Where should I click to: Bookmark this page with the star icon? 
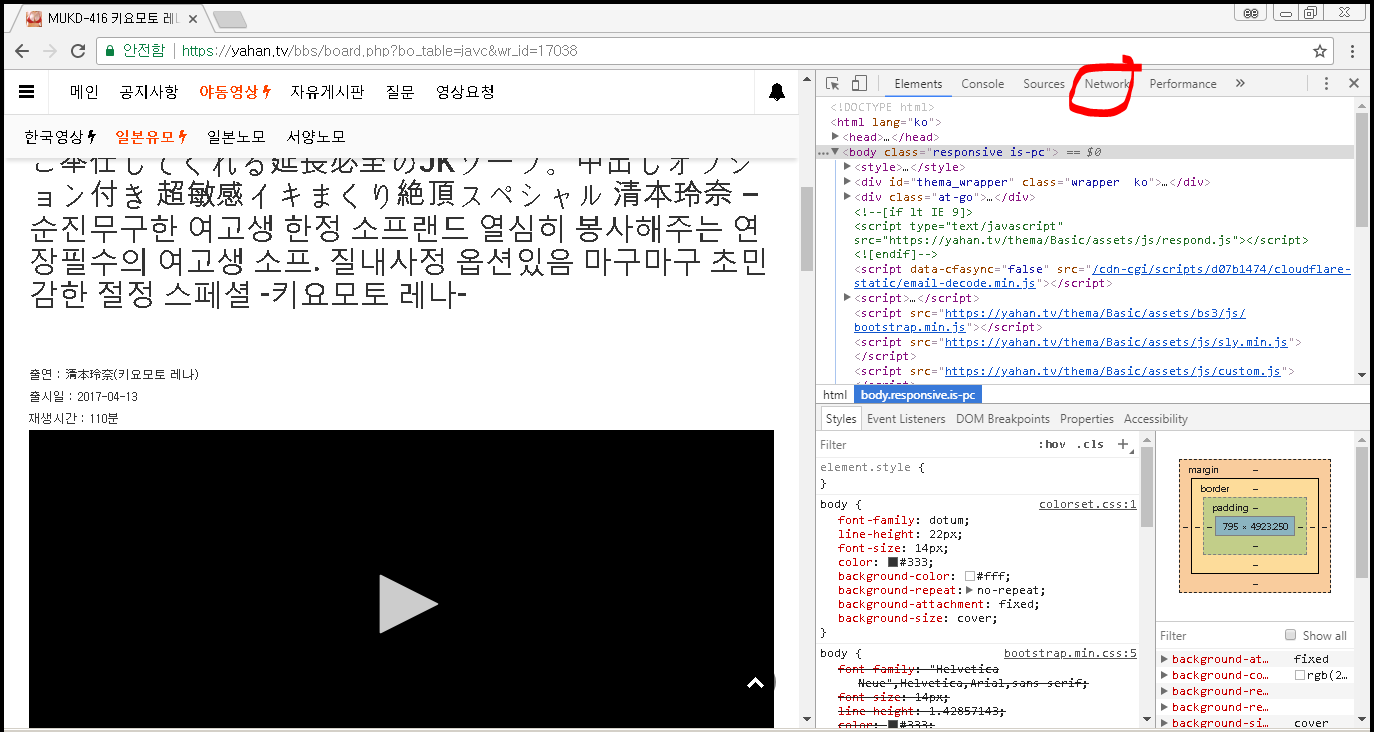coord(1320,51)
